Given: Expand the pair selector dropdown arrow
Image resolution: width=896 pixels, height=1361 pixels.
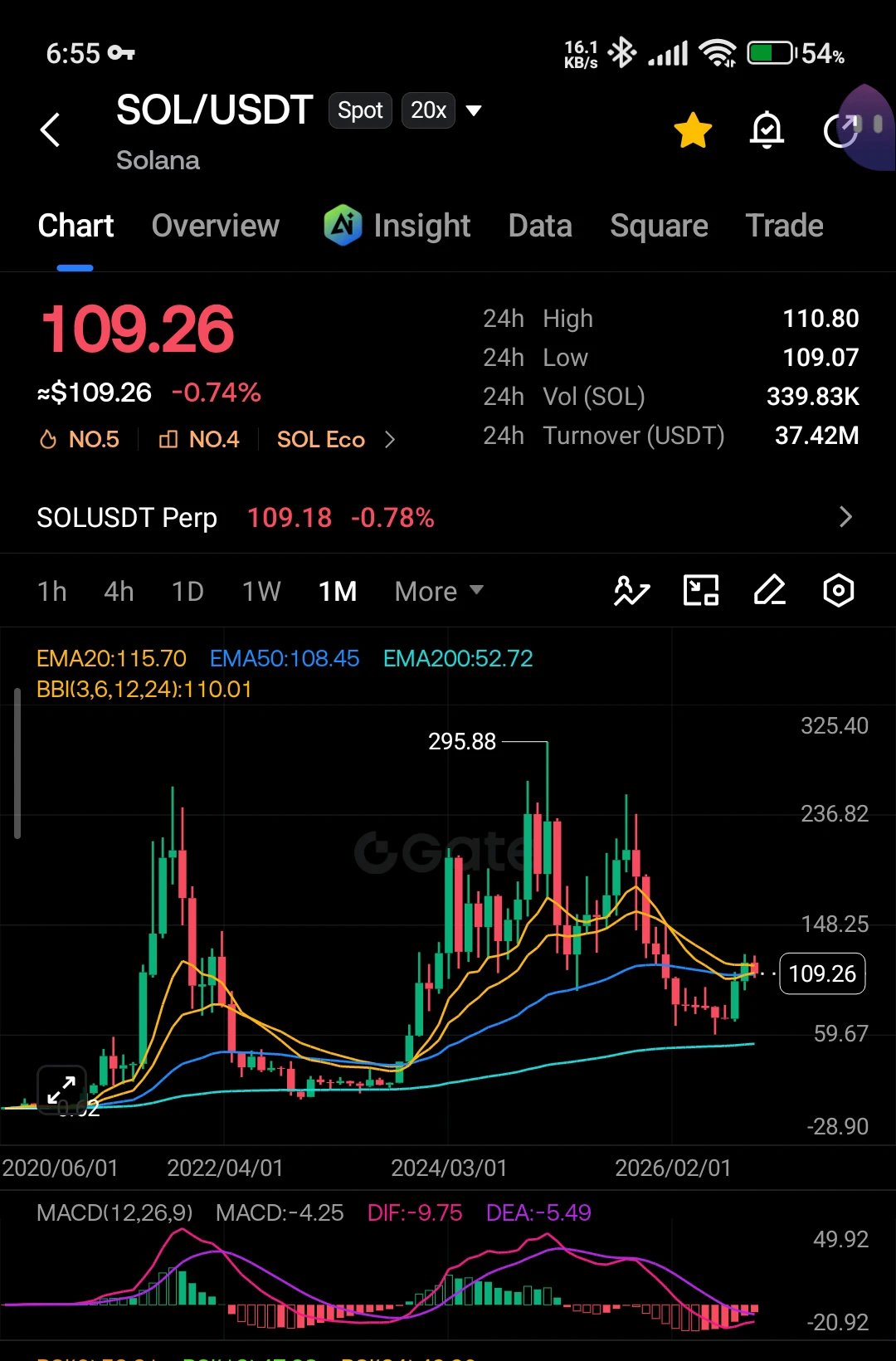Looking at the screenshot, I should pos(474,110).
